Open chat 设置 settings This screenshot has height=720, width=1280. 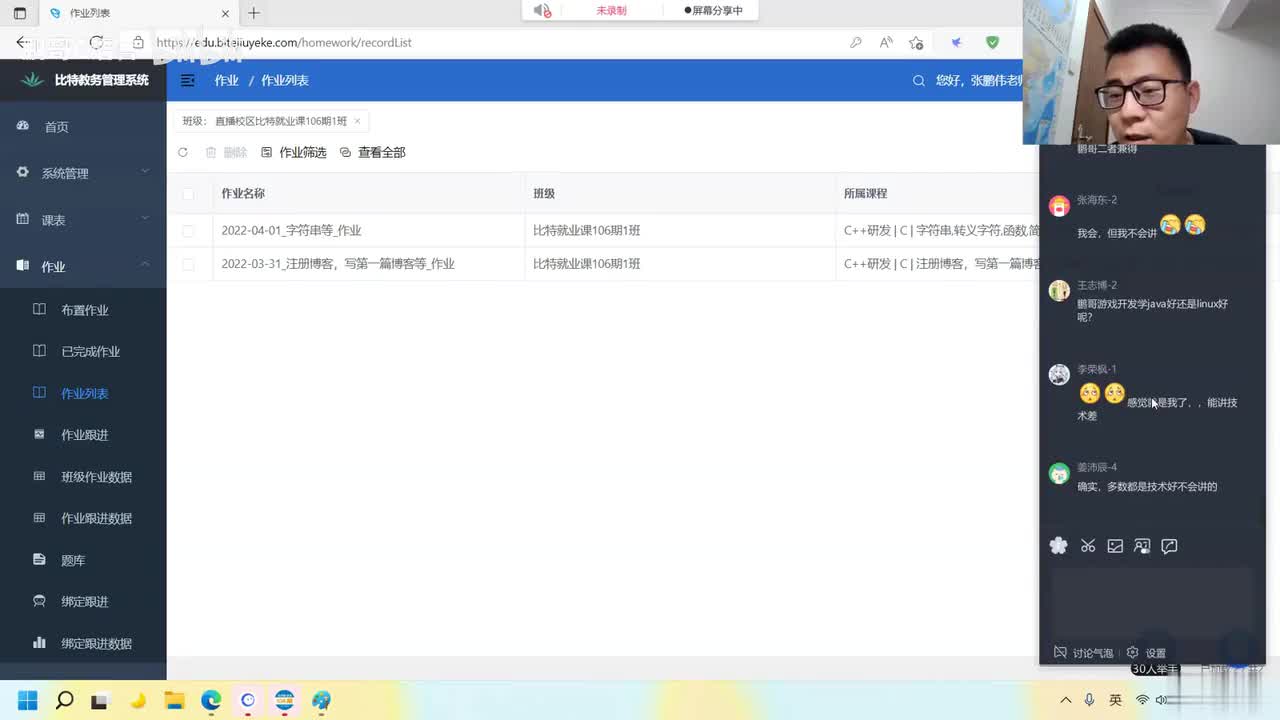[x=1146, y=653]
